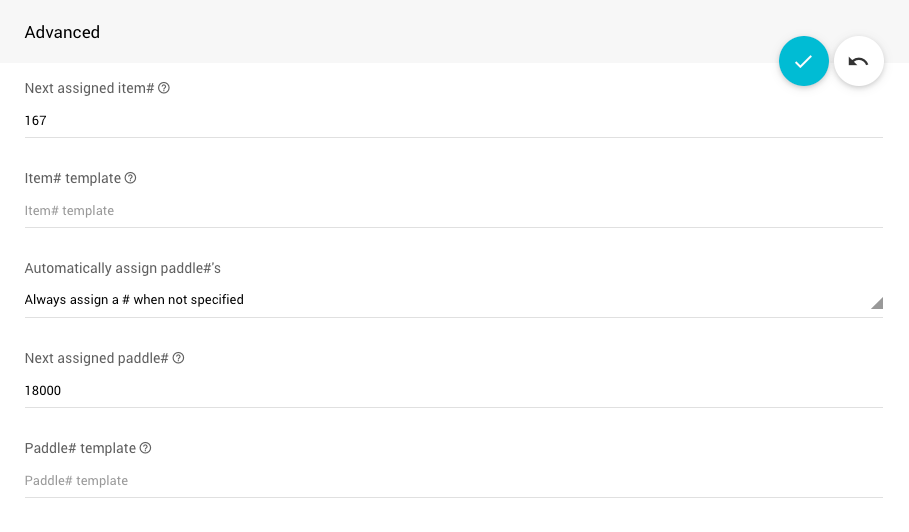Click the 'Next assigned paddle#' label
Image resolution: width=909 pixels, height=532 pixels.
point(96,358)
